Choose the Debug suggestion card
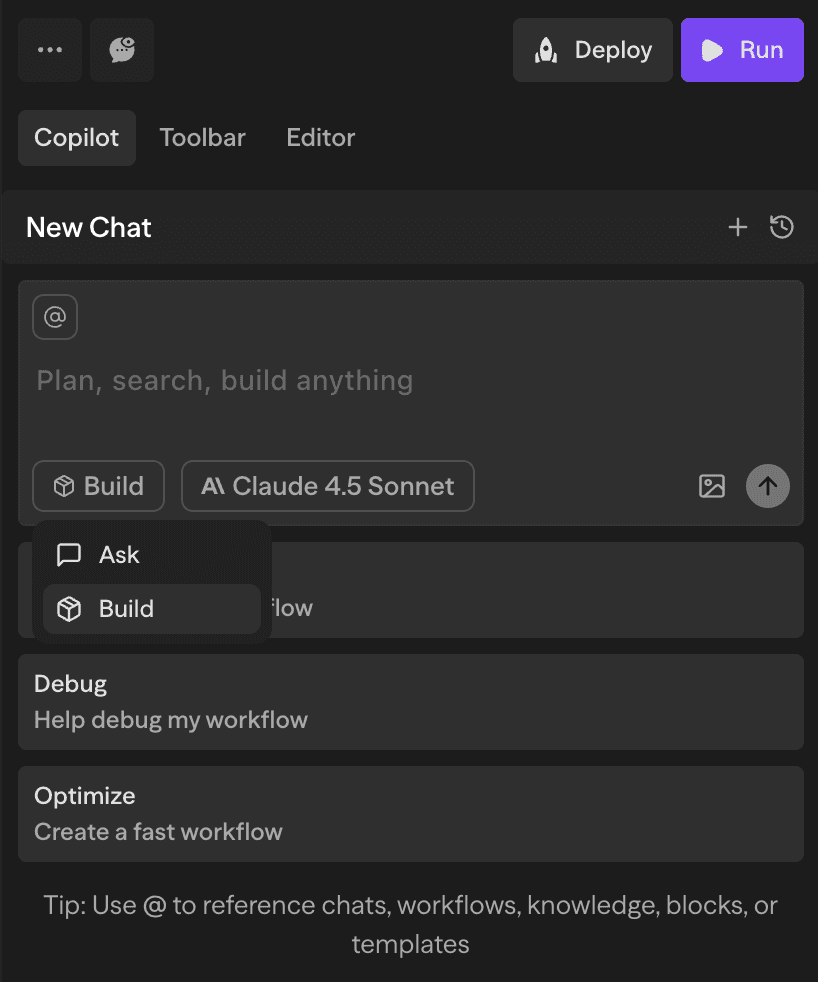 (x=410, y=702)
